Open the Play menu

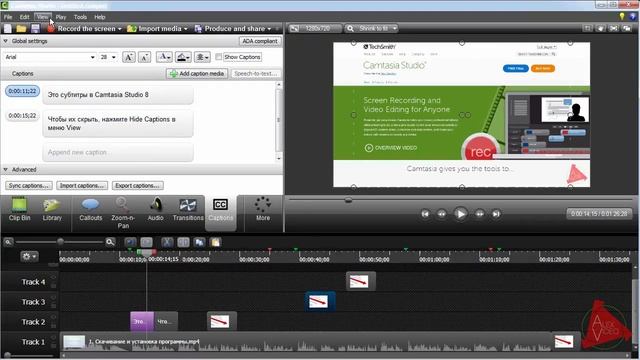pos(61,17)
